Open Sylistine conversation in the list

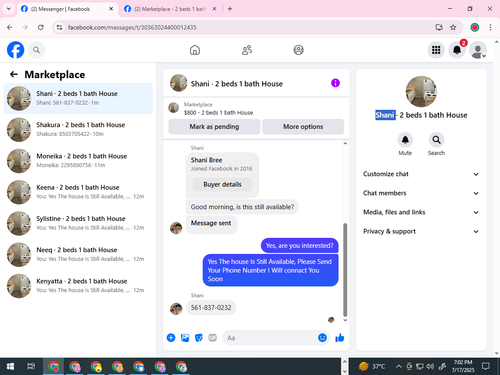click(x=78, y=223)
